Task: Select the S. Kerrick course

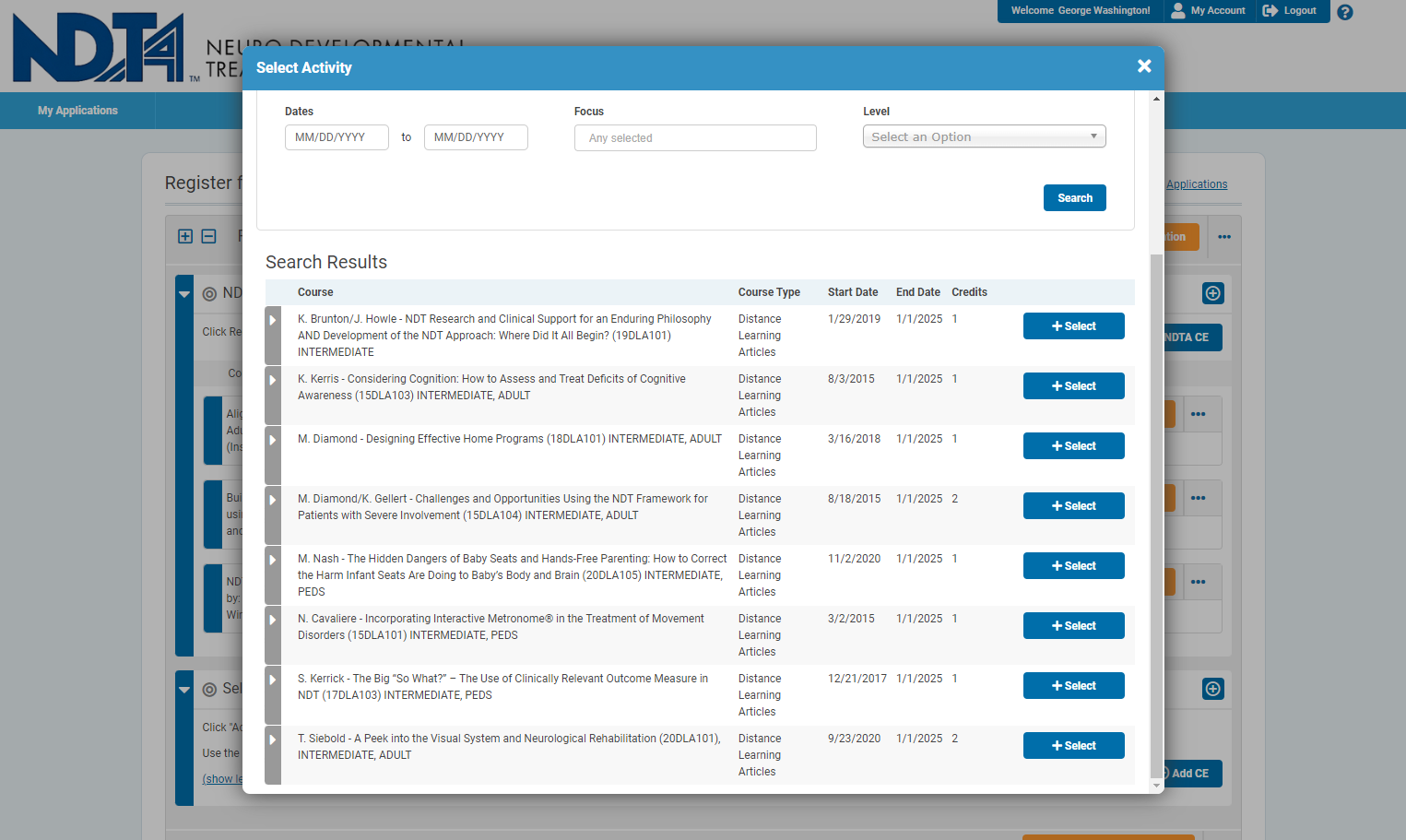Action: click(x=1073, y=685)
